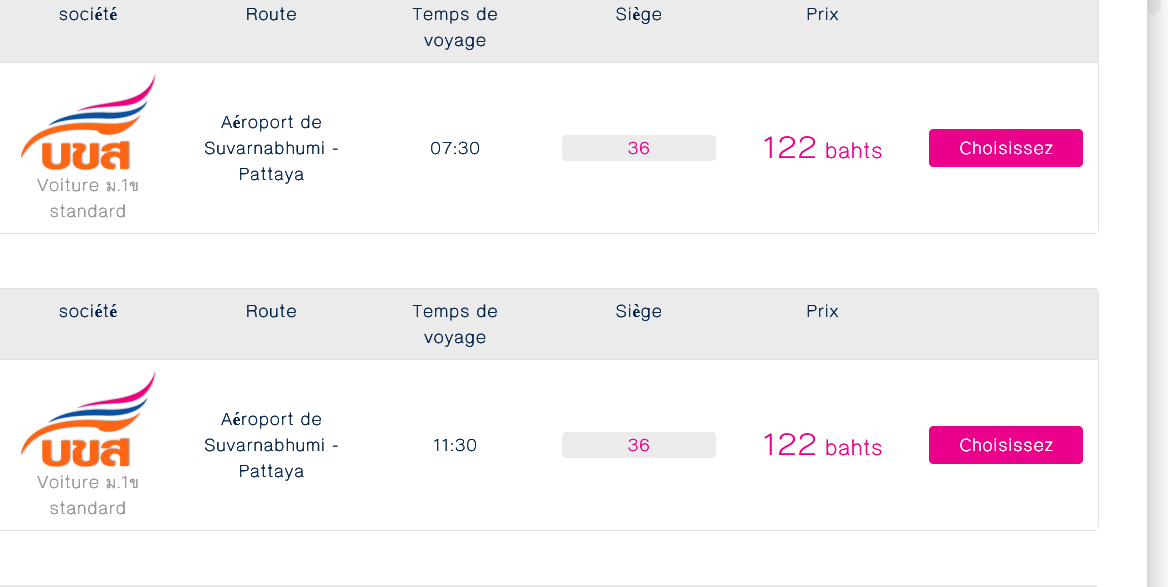Click the bus company logo for 07:30 trip
The width and height of the screenshot is (1168, 587).
[88, 123]
